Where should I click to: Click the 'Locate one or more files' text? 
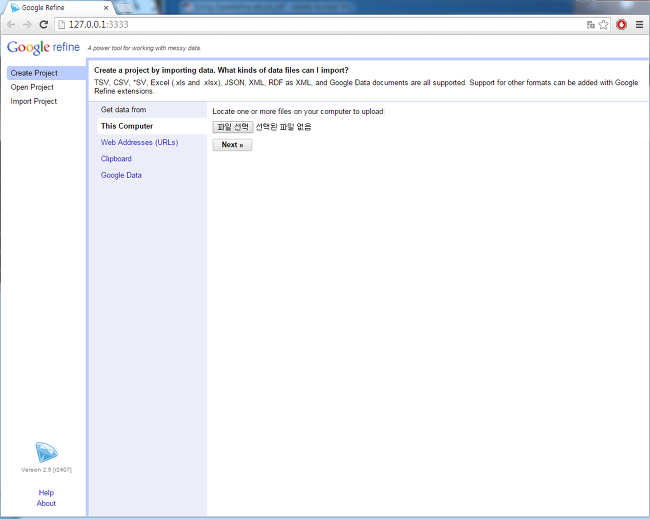(298, 112)
